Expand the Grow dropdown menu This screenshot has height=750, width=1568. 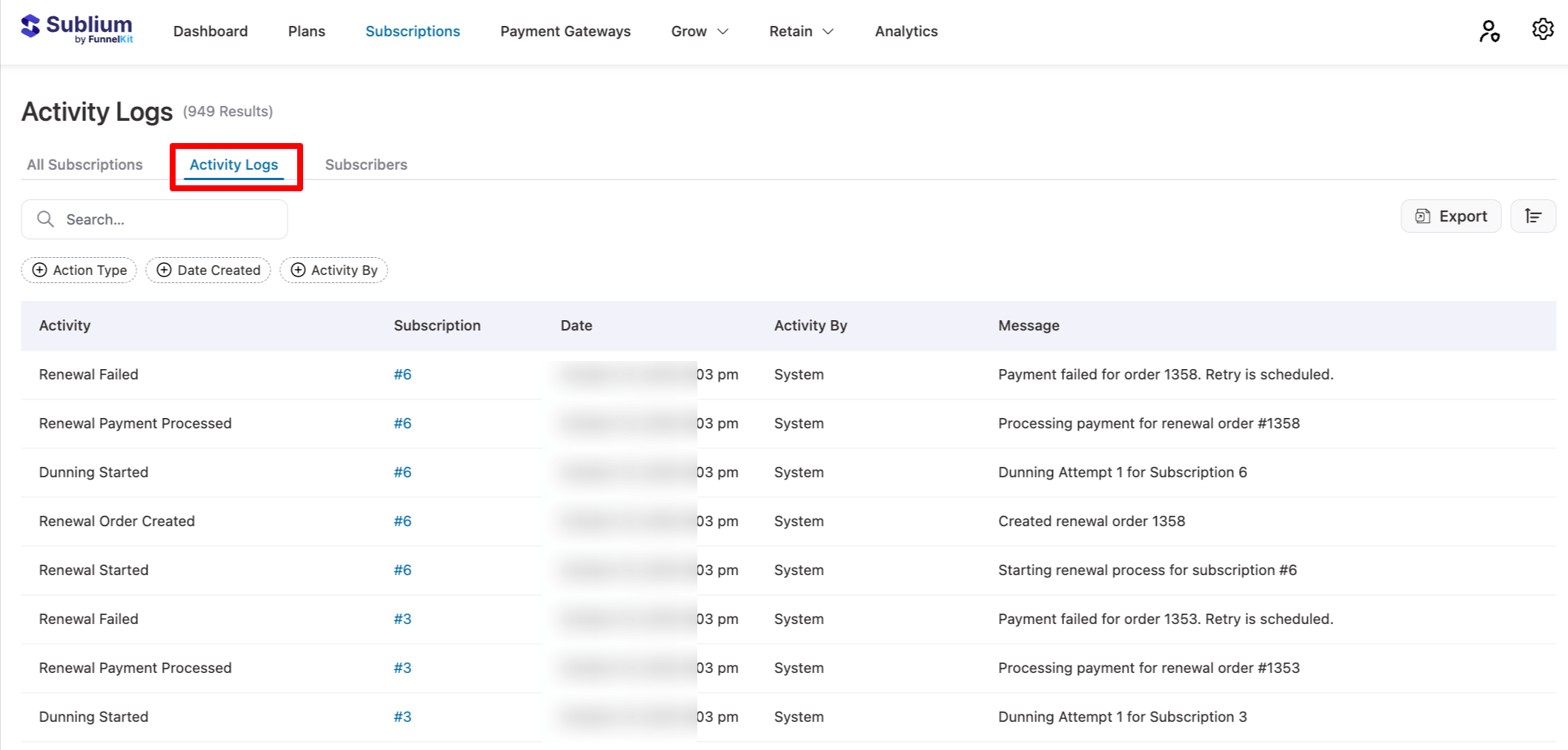pos(700,31)
